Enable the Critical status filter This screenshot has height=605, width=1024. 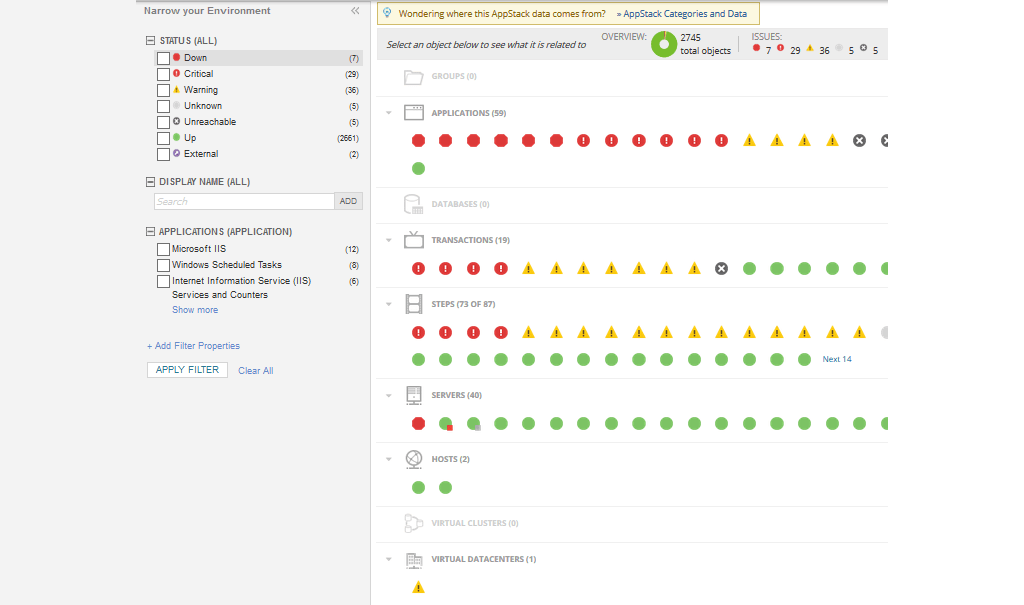tap(163, 73)
